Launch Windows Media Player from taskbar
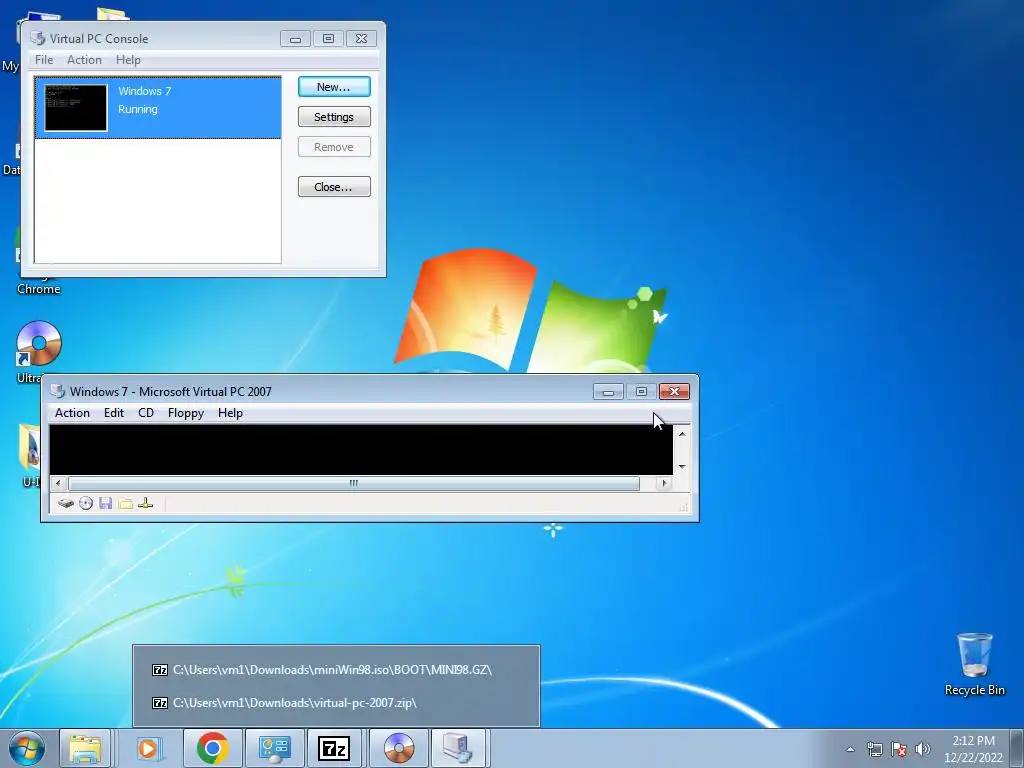Screen dimensions: 1024x768 click(x=148, y=748)
